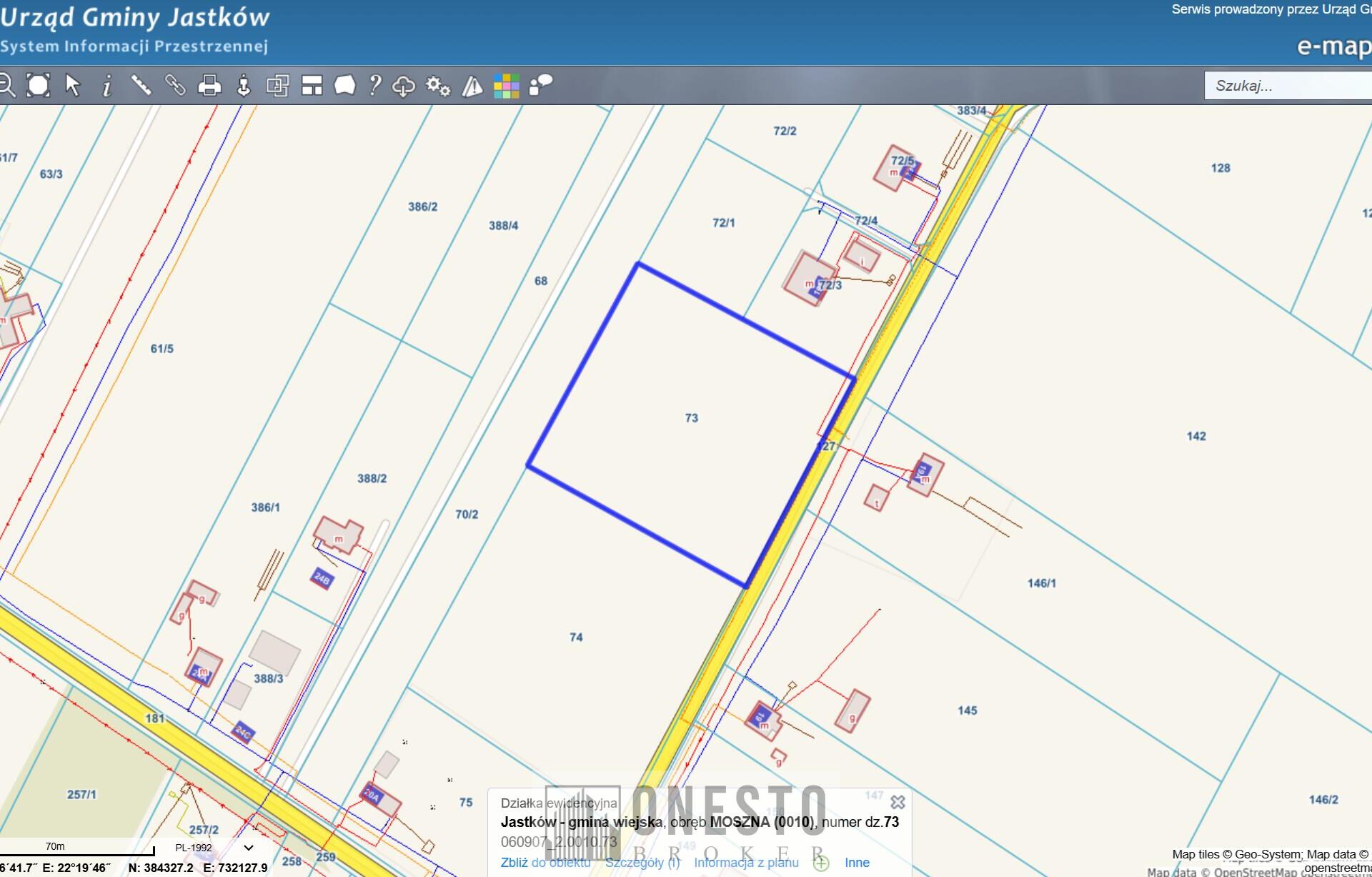
Task: Click the cloud download icon
Action: (x=404, y=86)
